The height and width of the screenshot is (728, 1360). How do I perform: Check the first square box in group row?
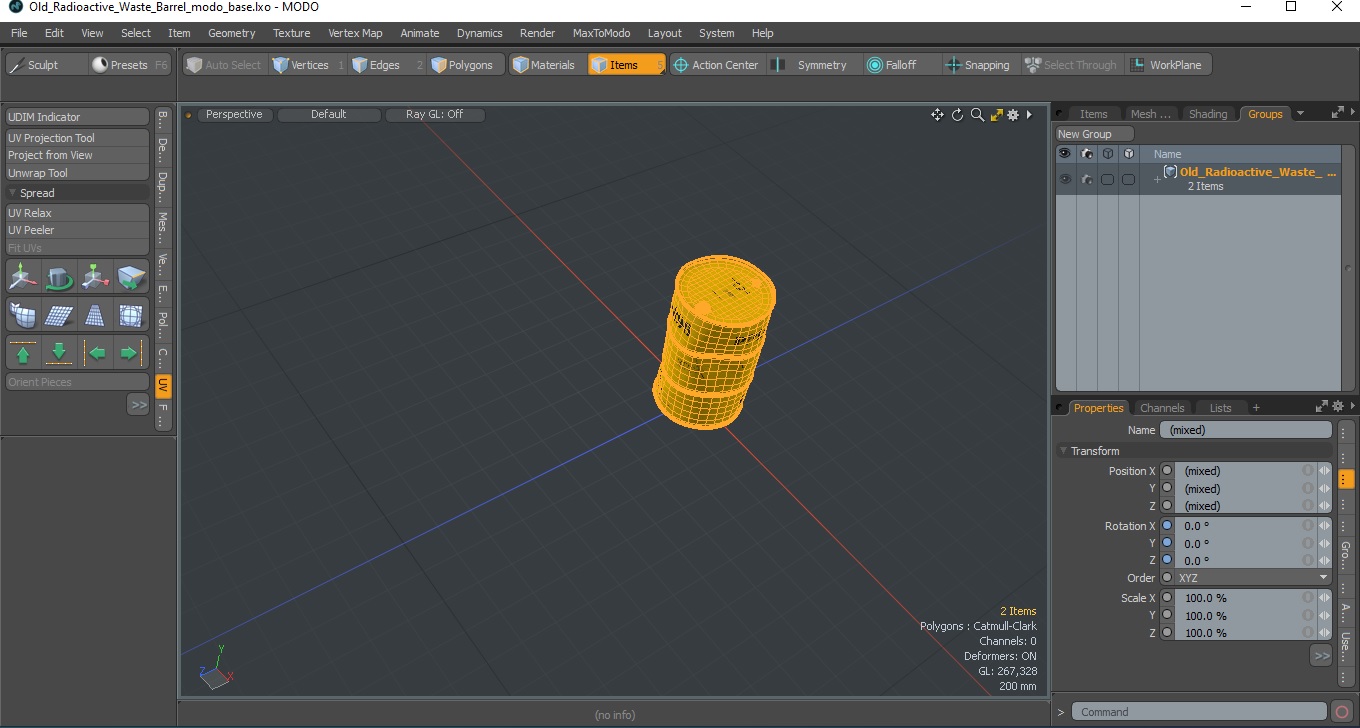click(1107, 179)
